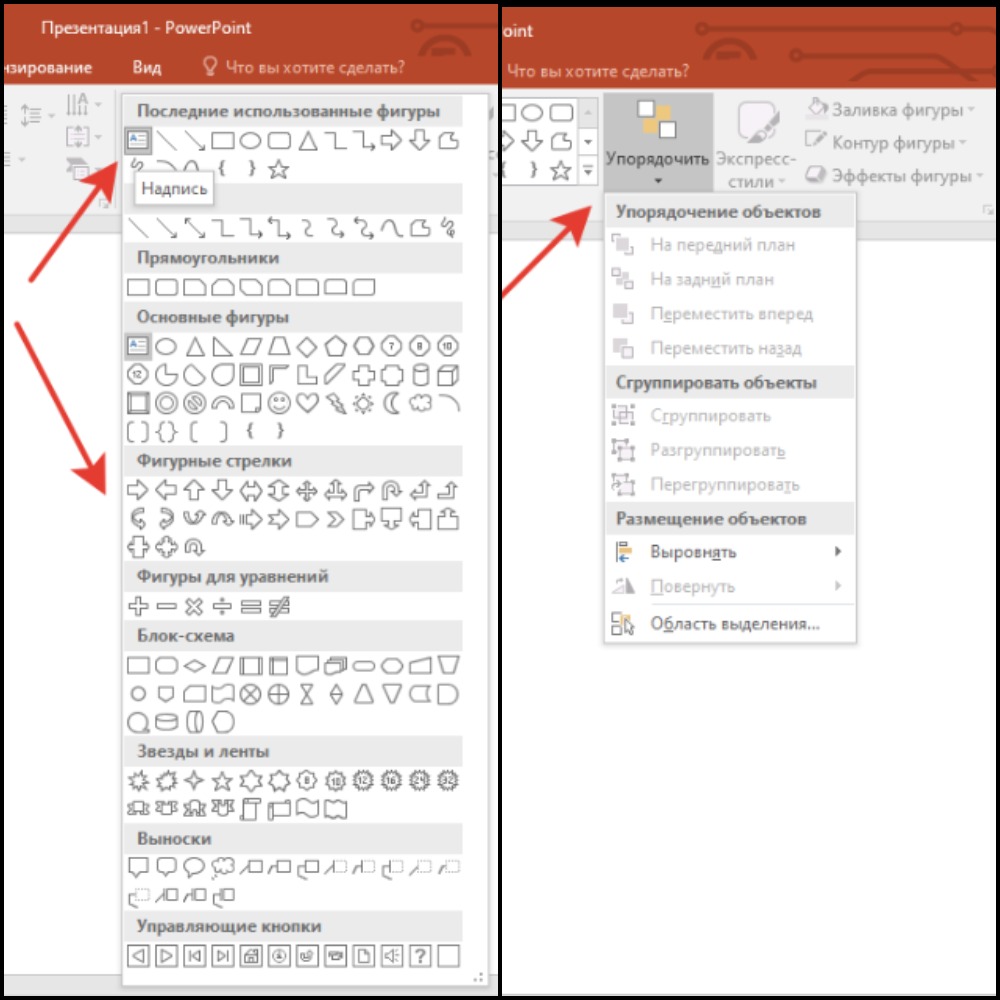
Task: Choose the moon shape in basic shapes
Action: click(392, 403)
